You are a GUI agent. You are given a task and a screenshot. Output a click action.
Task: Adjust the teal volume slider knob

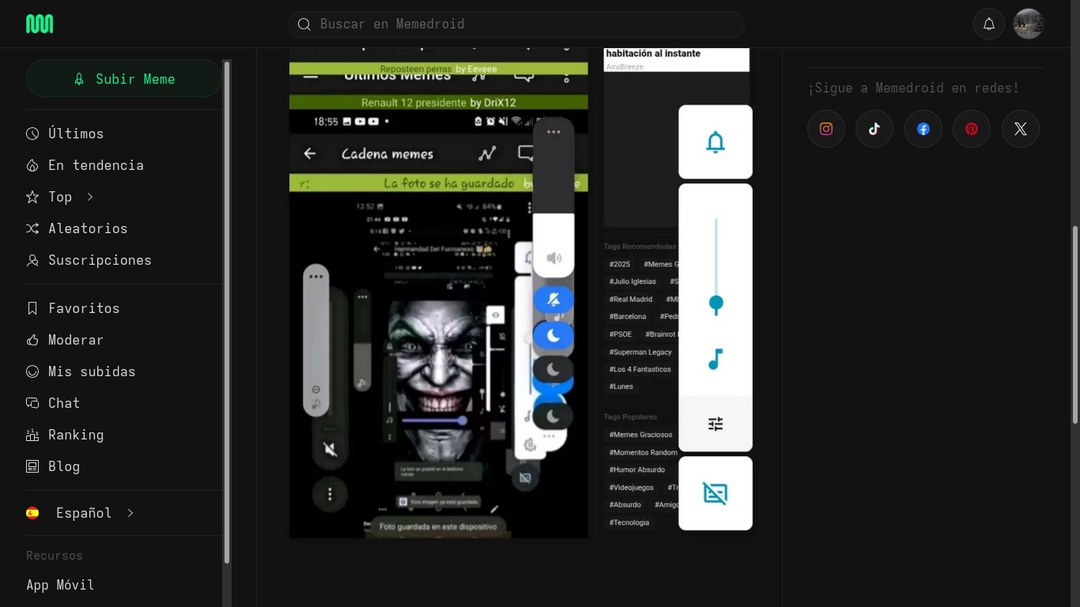click(x=716, y=303)
